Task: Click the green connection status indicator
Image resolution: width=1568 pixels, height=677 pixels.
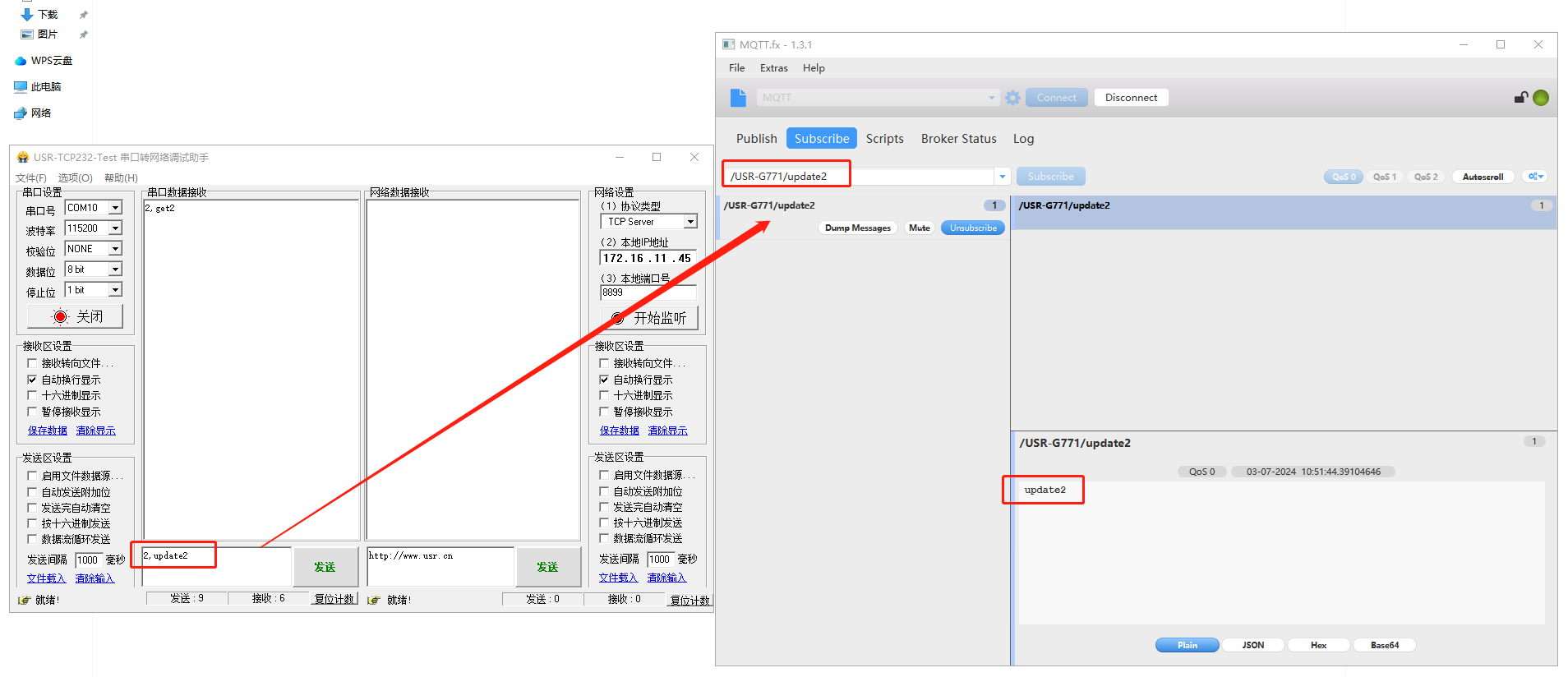Action: click(x=1541, y=98)
